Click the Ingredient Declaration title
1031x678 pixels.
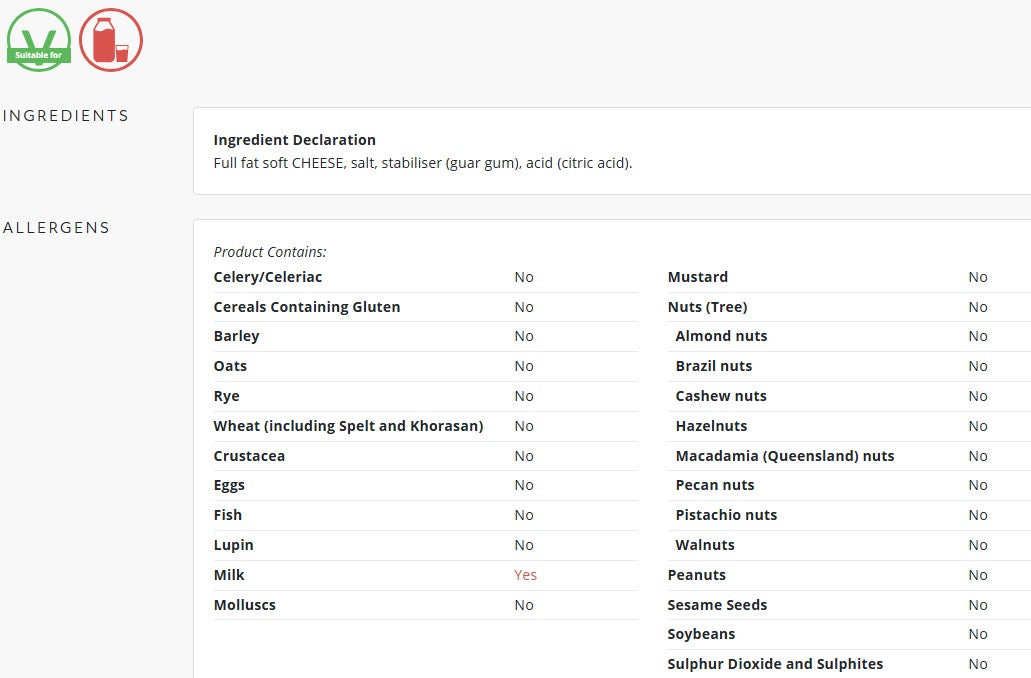tap(295, 140)
